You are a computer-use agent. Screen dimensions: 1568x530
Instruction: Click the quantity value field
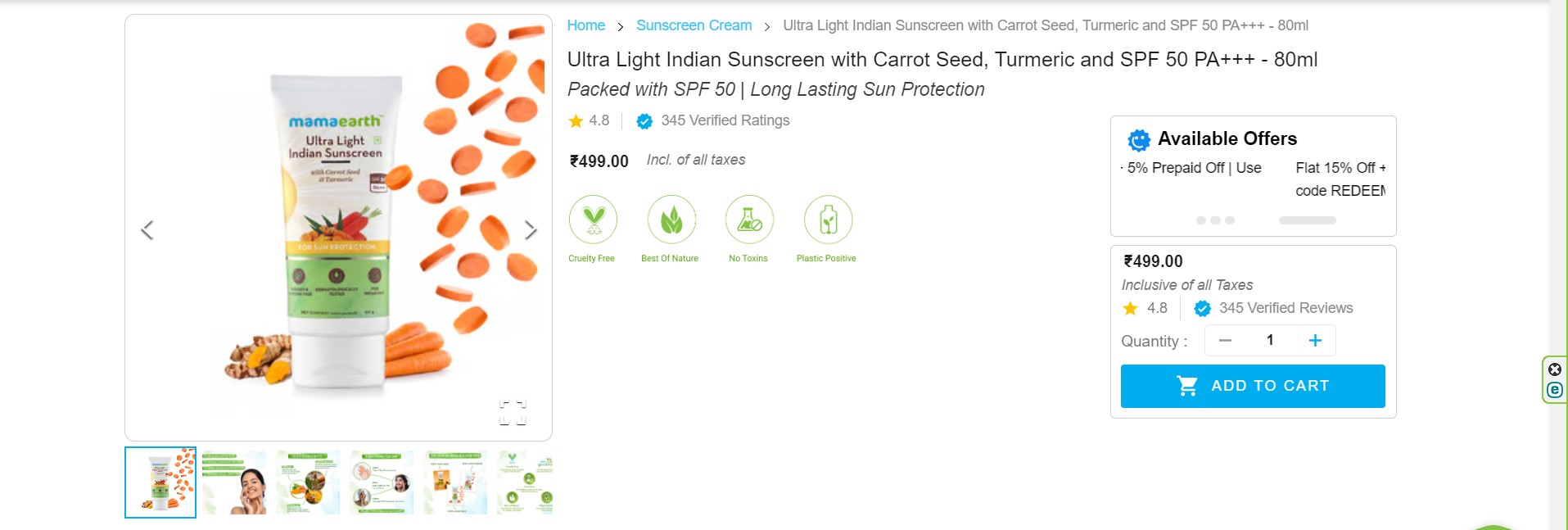pyautogui.click(x=1270, y=341)
